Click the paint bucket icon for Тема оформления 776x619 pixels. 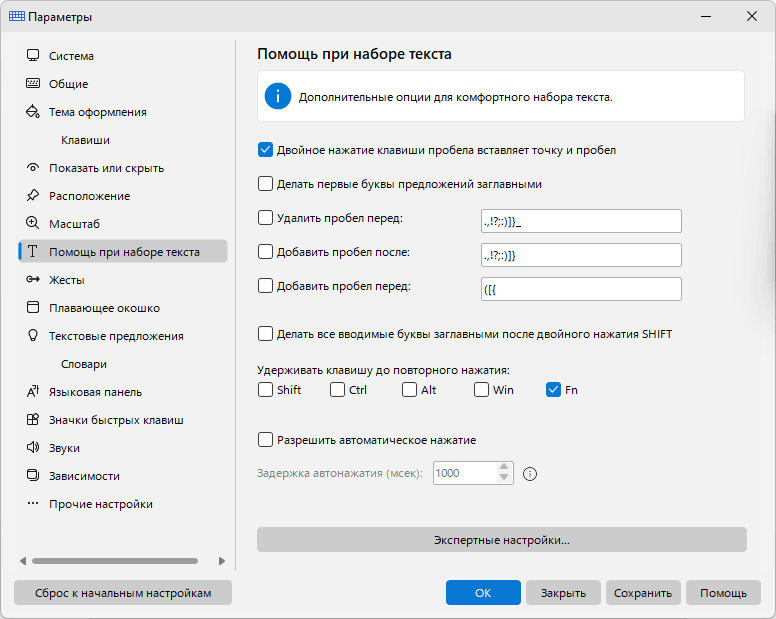point(33,111)
